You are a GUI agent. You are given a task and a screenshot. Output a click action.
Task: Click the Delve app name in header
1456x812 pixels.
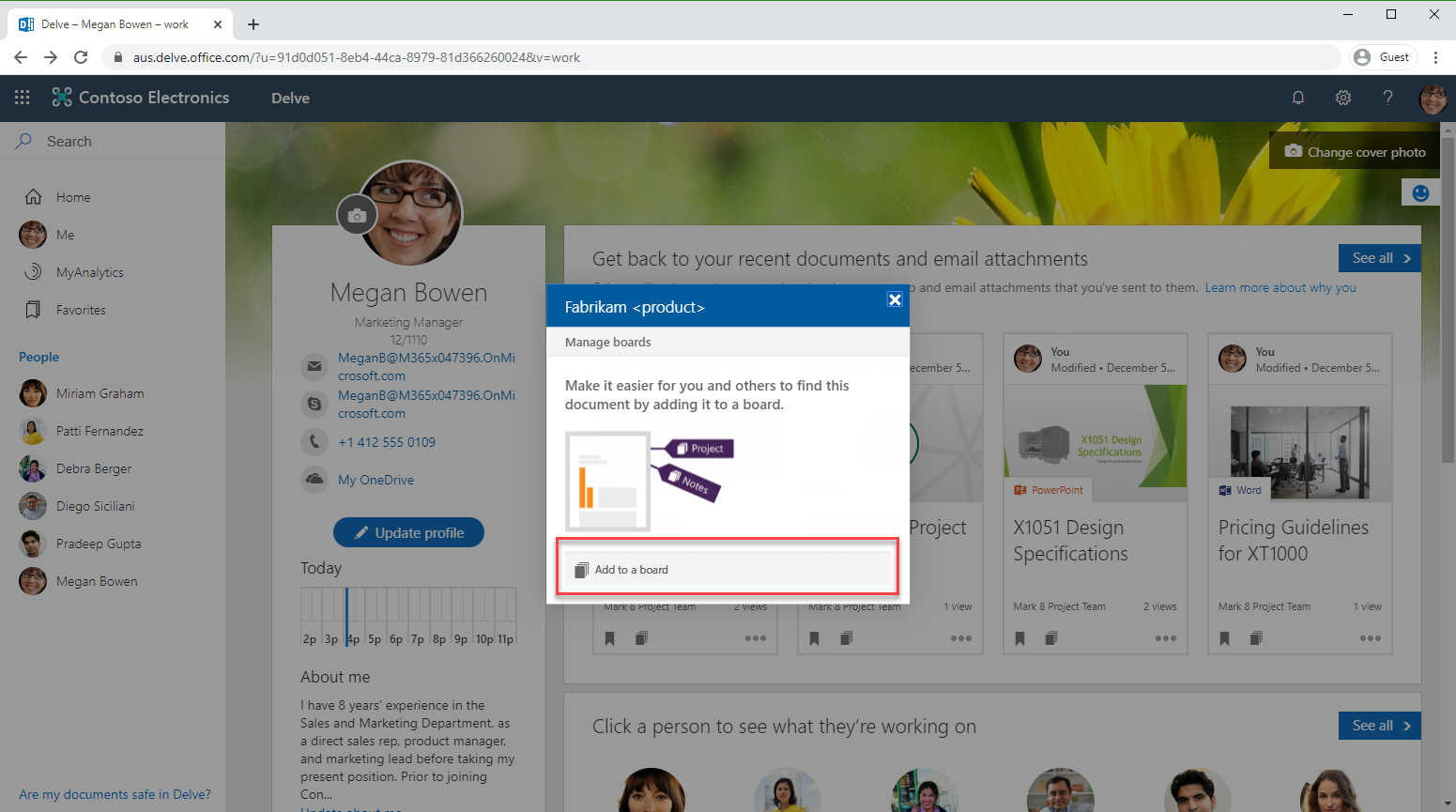pyautogui.click(x=290, y=98)
